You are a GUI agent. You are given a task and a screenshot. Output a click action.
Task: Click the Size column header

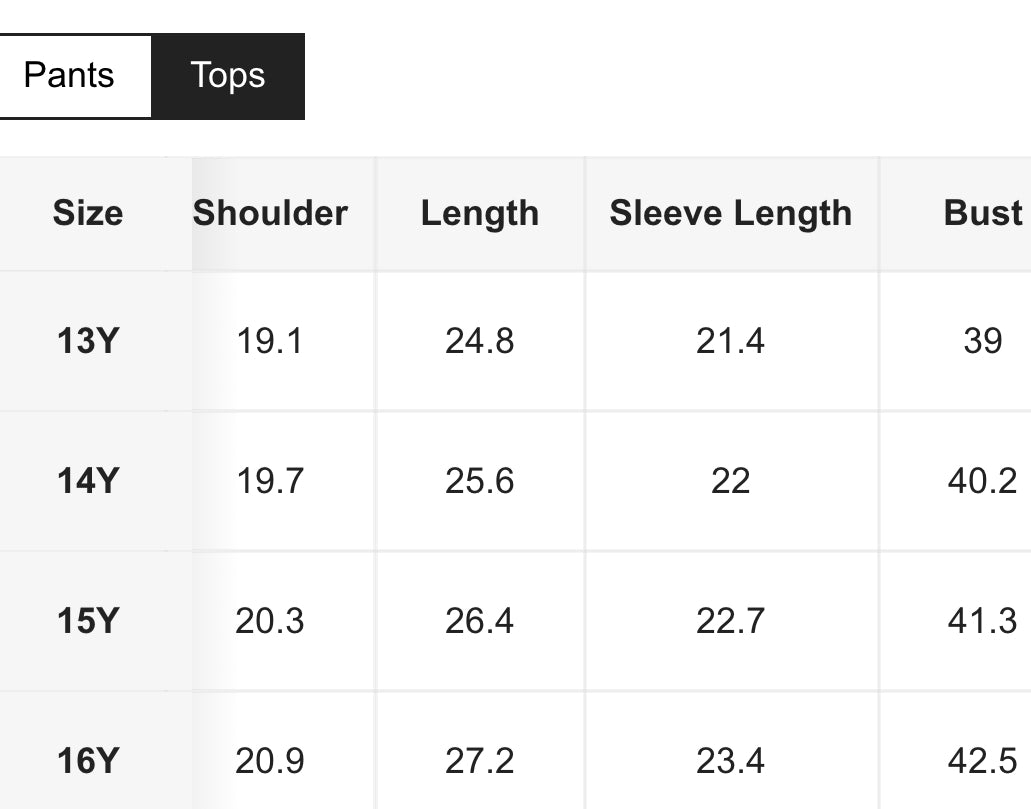point(88,213)
